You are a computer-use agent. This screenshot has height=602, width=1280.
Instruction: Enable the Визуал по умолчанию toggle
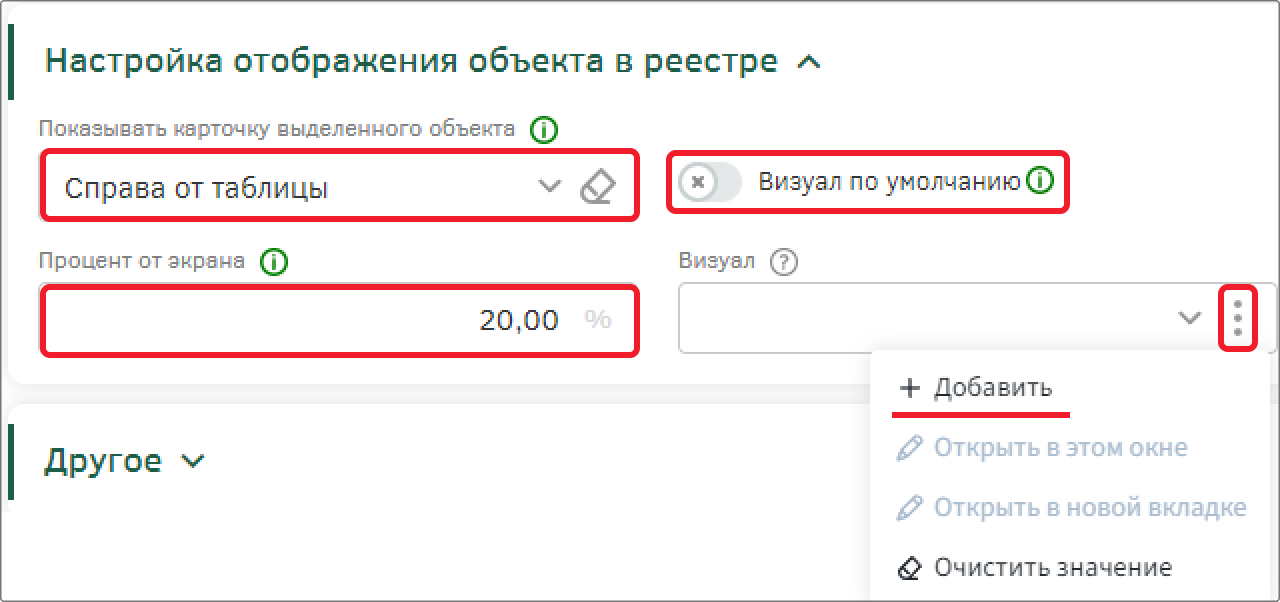pos(710,182)
